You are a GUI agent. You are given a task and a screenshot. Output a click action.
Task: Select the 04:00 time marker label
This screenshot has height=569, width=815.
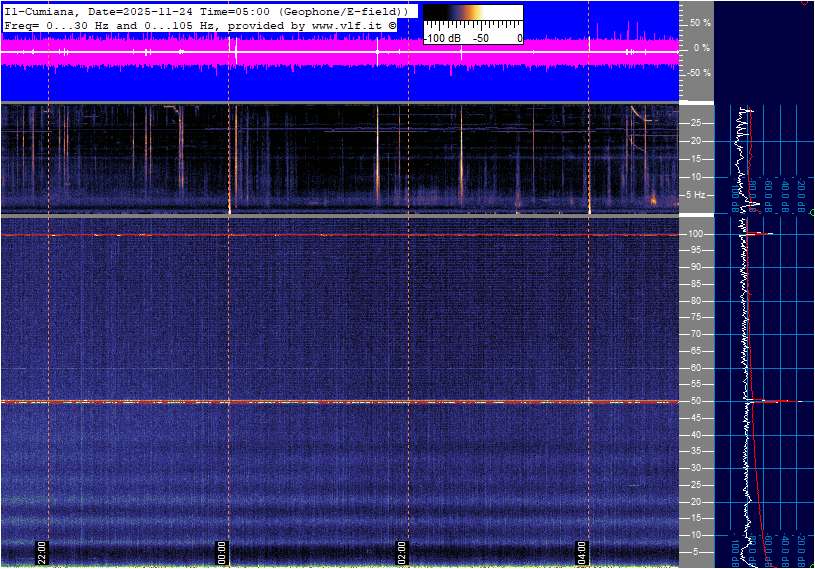click(582, 552)
